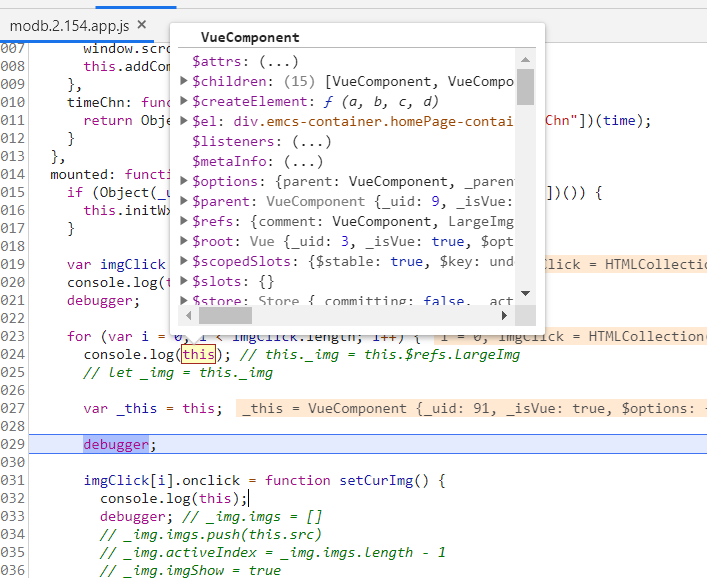707x578 pixels.
Task: Select the modb.2.154.app.js tab
Action: coord(69,24)
